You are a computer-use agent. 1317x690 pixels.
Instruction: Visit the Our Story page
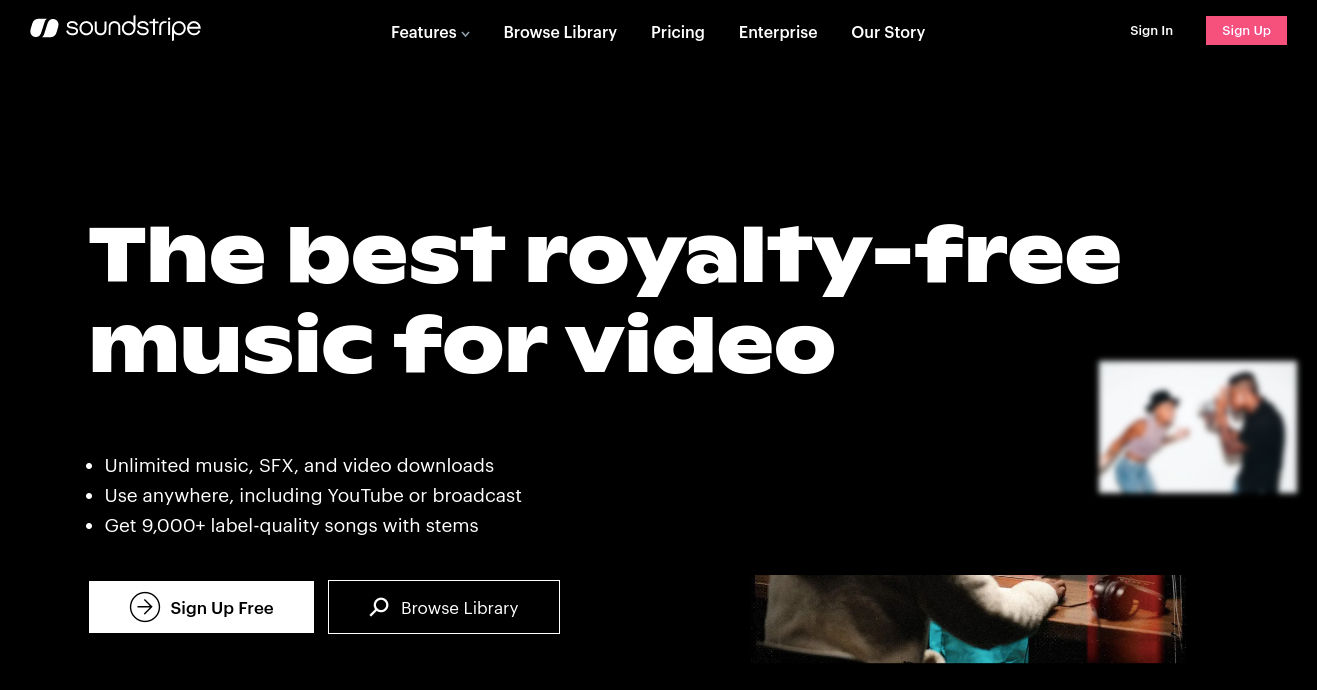click(888, 32)
